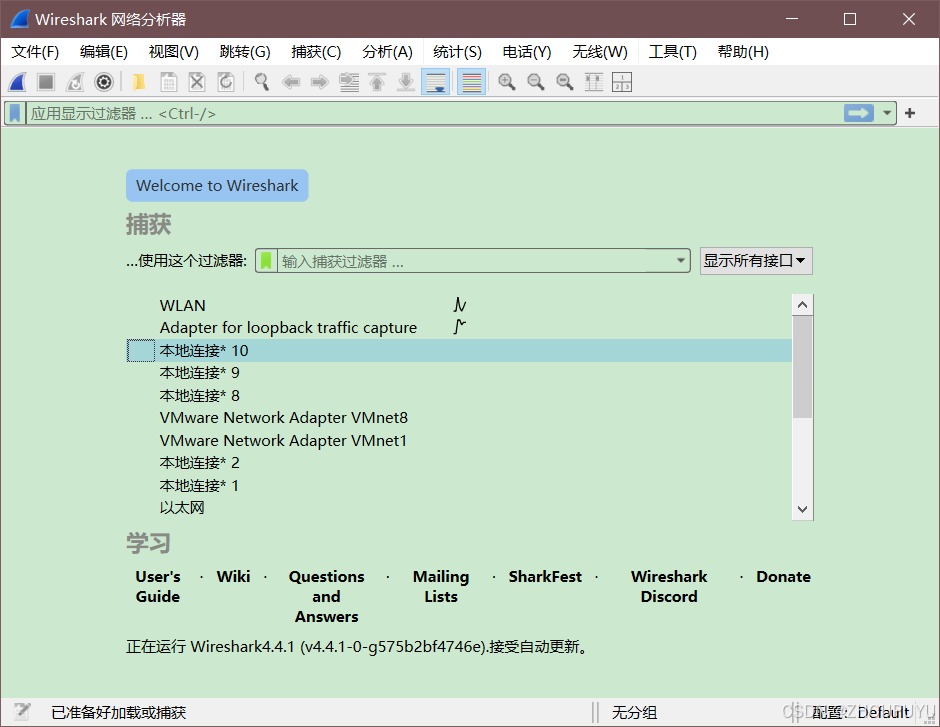Open the SharkFest link

pyautogui.click(x=545, y=577)
